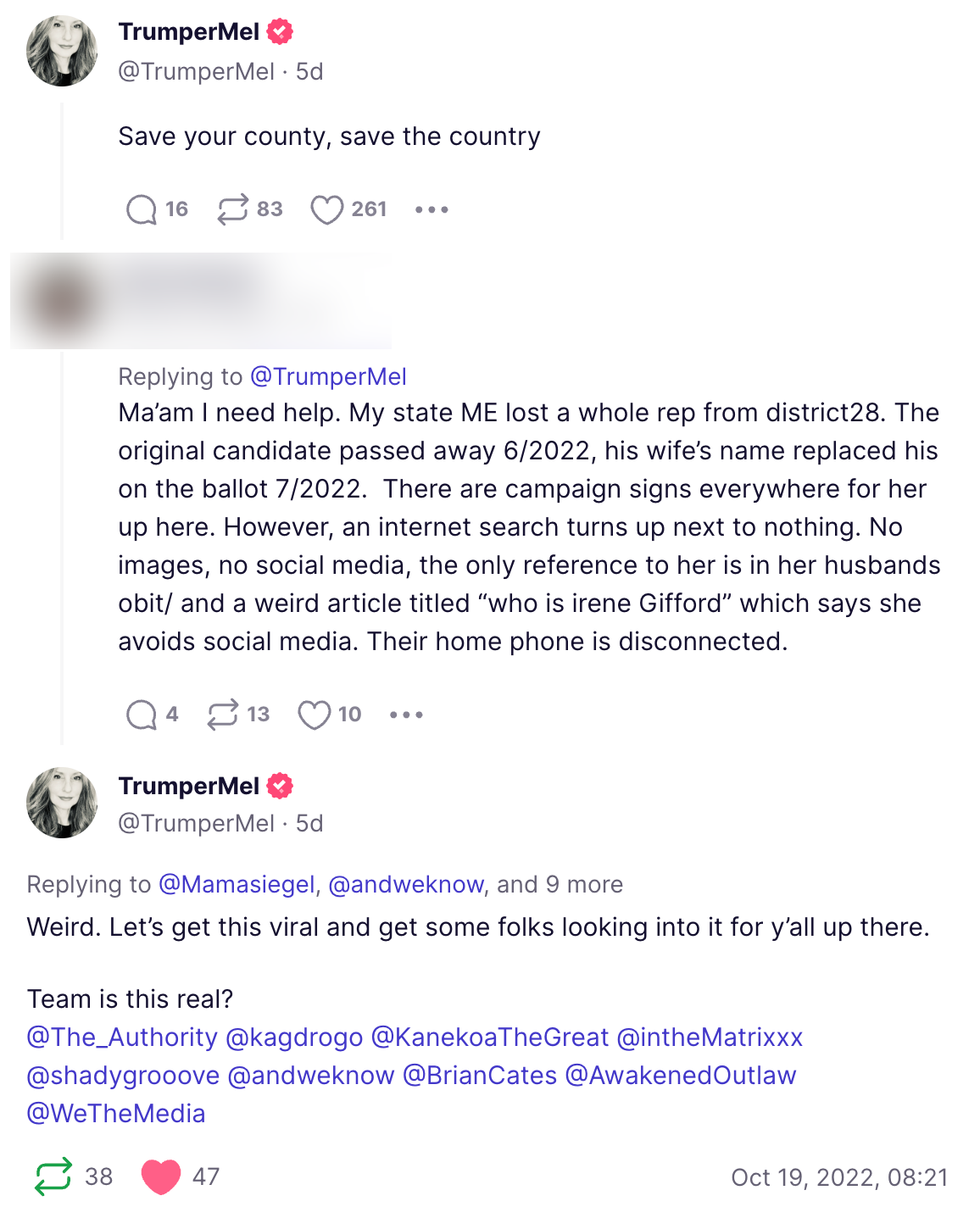This screenshot has height=1207, width=980.
Task: Click verified badge on the bottom TrumperMel post
Action: point(280,786)
